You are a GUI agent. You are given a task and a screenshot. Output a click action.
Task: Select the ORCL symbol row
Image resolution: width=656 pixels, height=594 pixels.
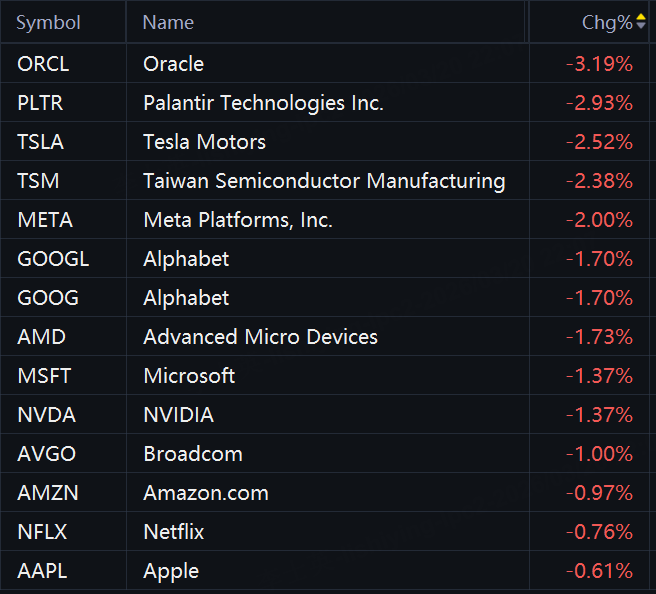pyautogui.click(x=43, y=64)
